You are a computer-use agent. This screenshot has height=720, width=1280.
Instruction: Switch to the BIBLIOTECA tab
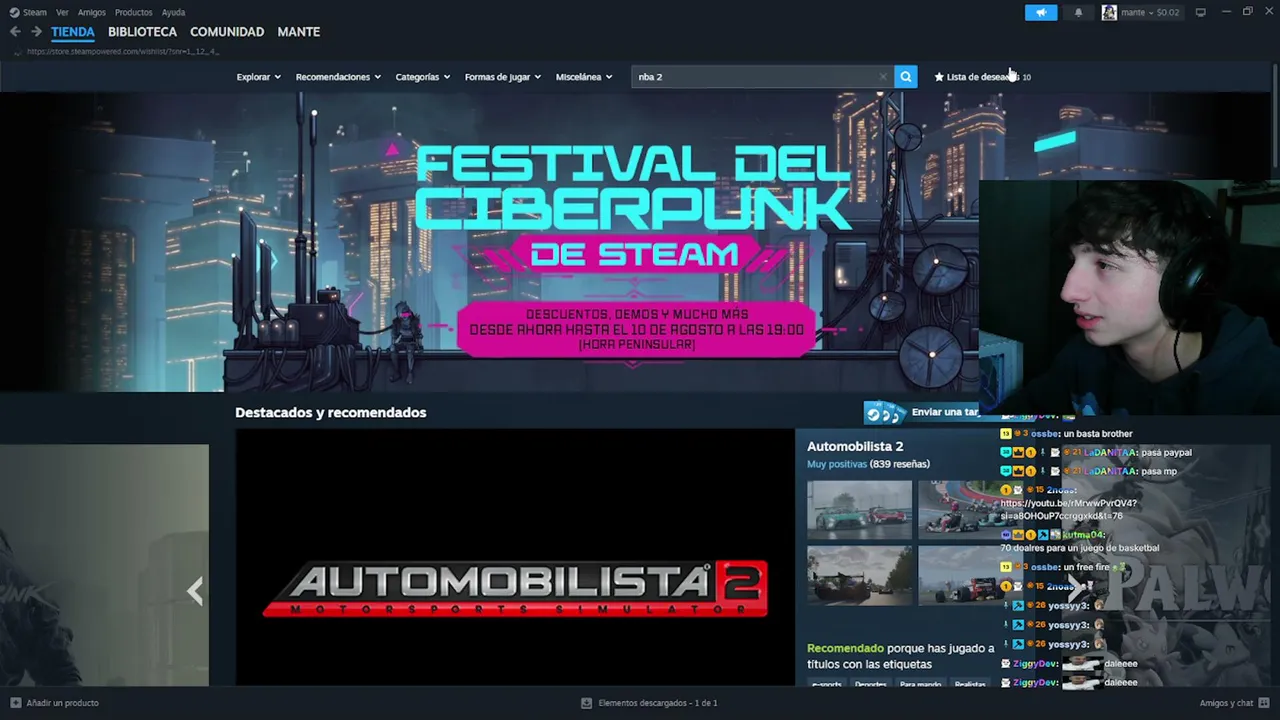tap(142, 32)
